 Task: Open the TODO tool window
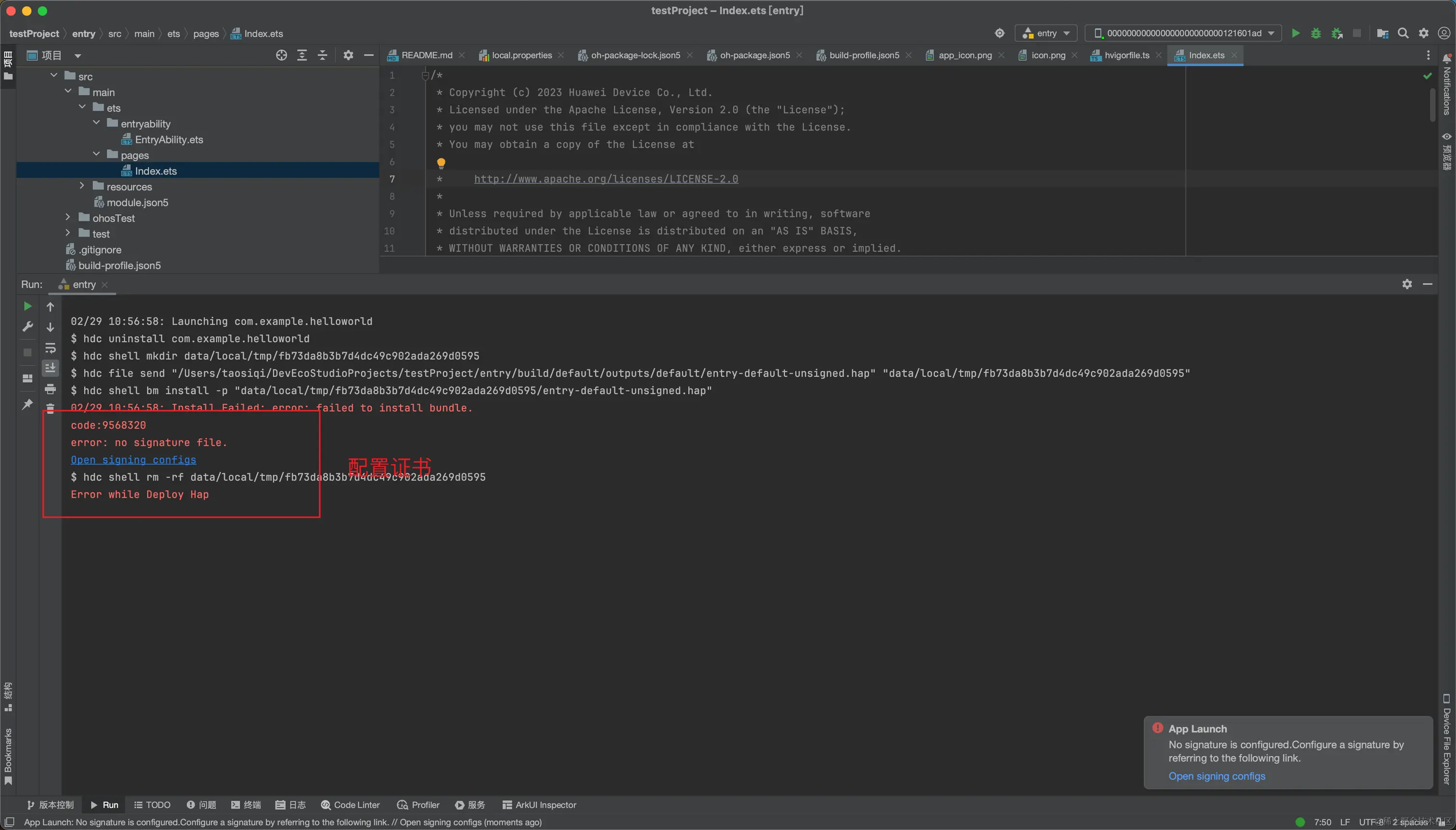pos(152,804)
